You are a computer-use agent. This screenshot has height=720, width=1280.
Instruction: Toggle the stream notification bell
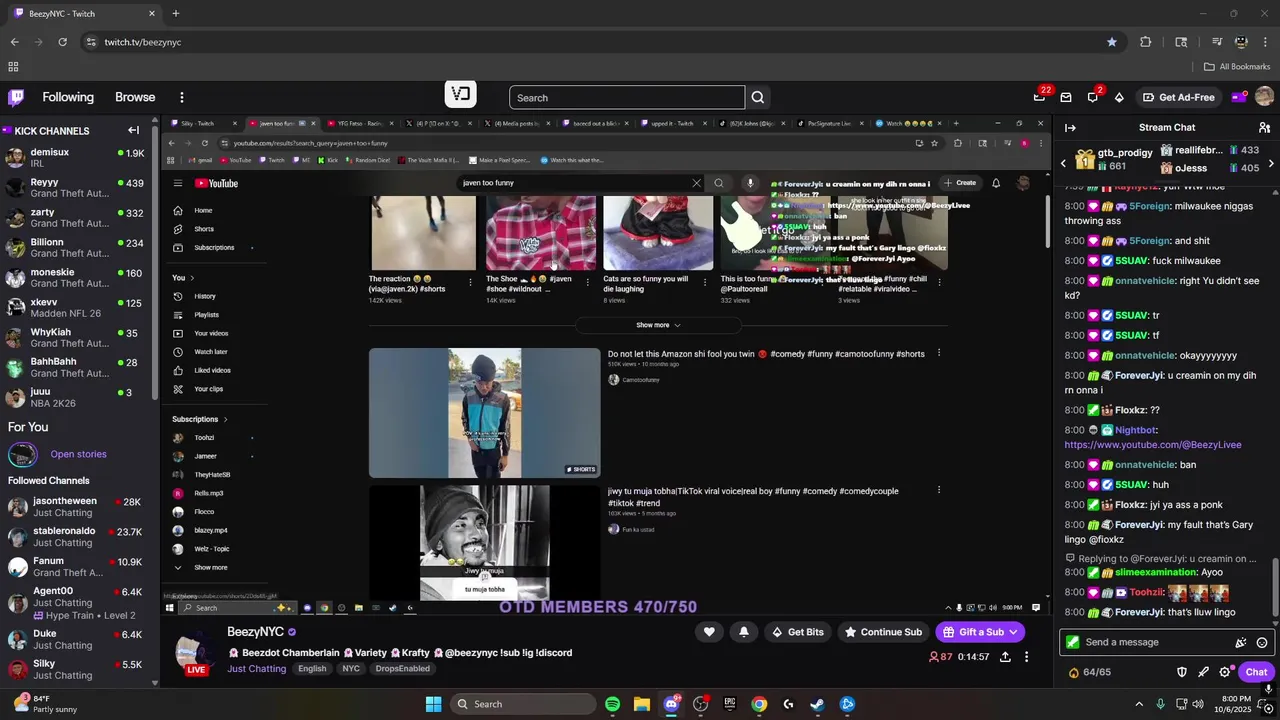coord(743,632)
